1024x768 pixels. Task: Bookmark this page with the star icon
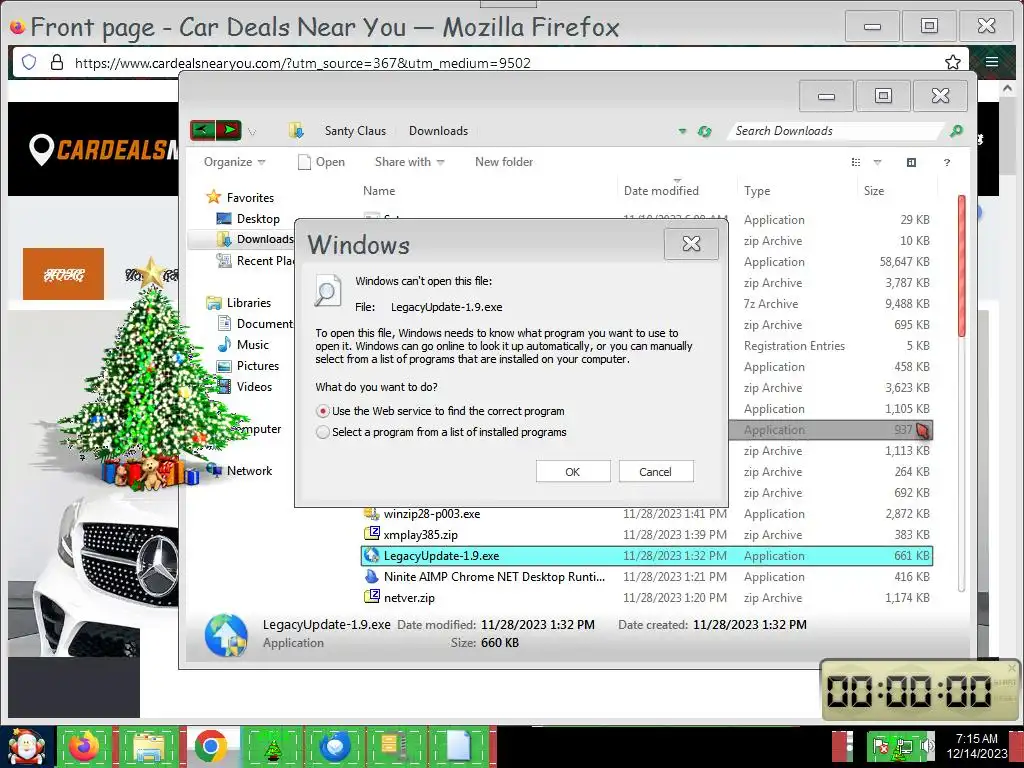tap(953, 62)
